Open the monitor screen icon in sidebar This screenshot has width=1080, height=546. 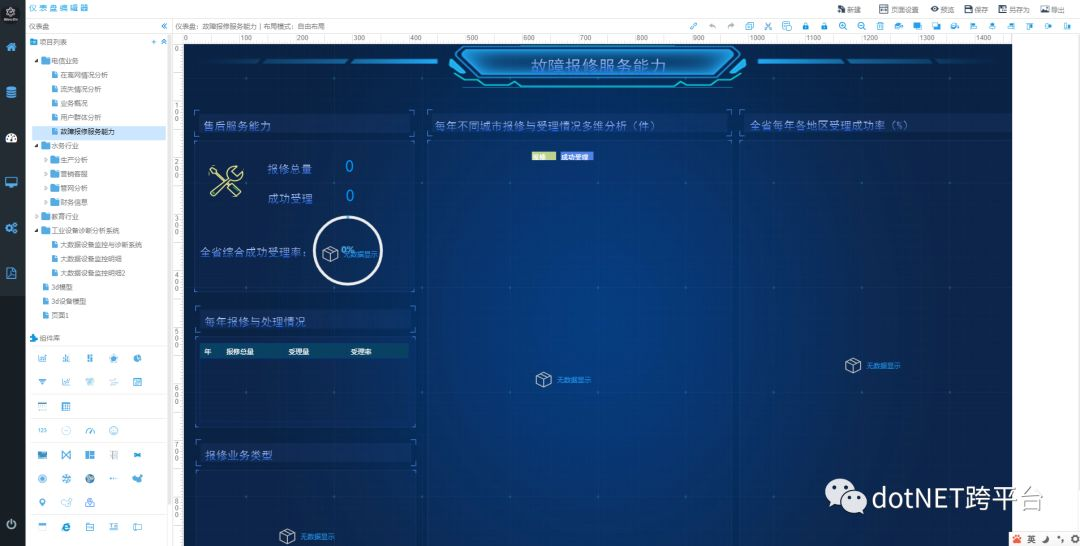pos(11,182)
